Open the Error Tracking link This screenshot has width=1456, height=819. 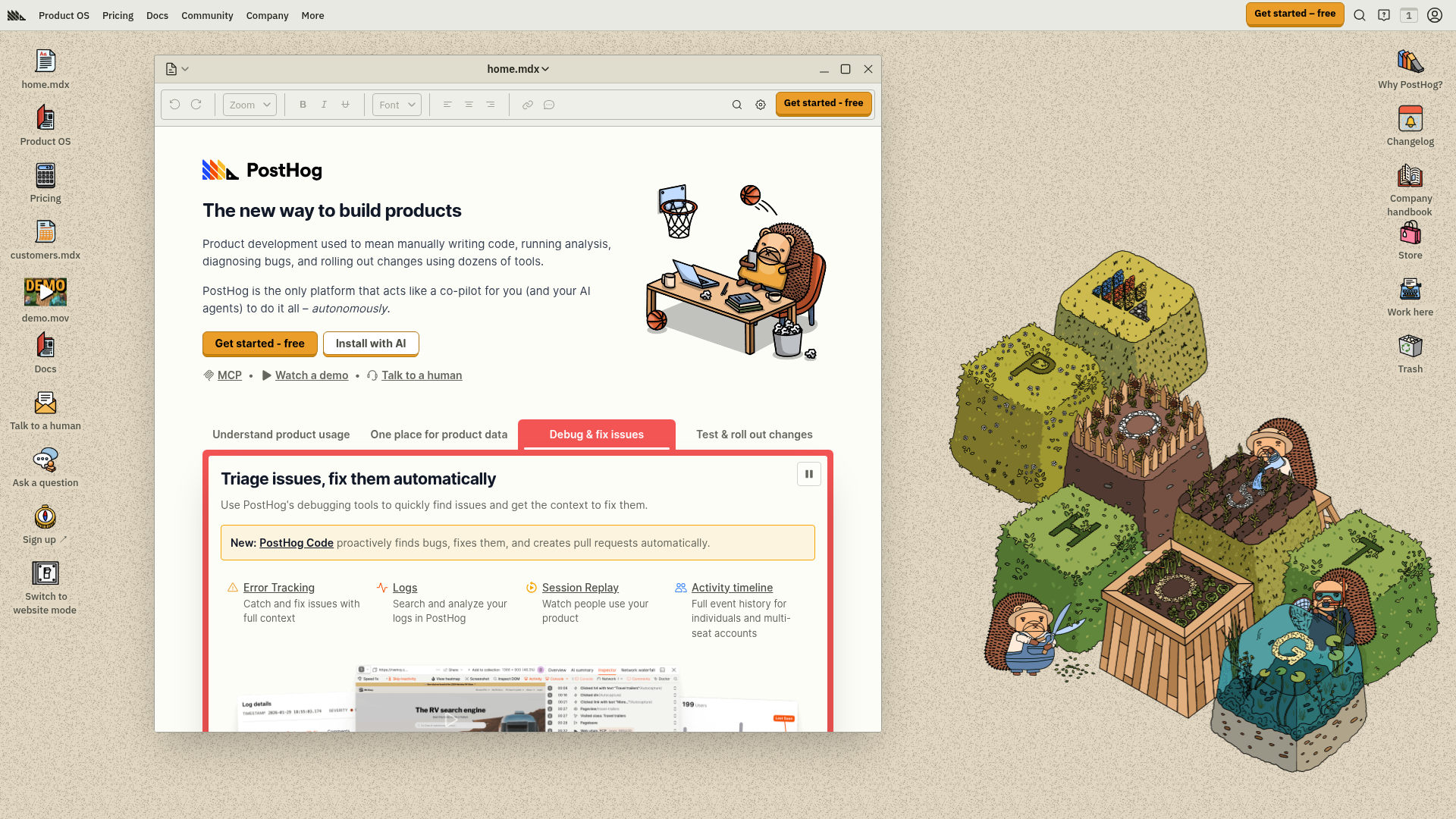pos(279,588)
